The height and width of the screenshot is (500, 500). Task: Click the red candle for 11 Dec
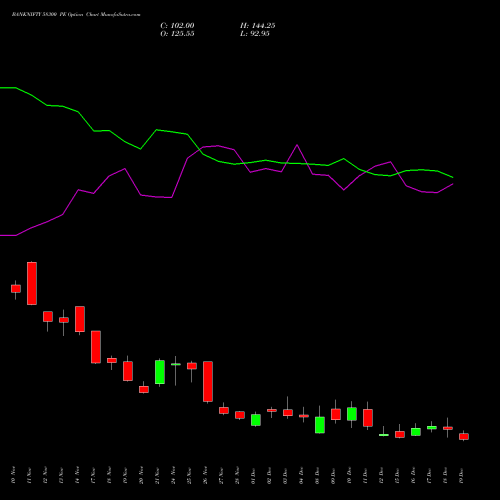[368, 418]
